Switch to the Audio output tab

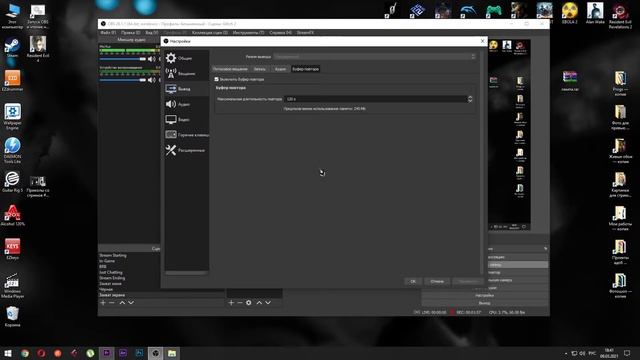(x=280, y=69)
